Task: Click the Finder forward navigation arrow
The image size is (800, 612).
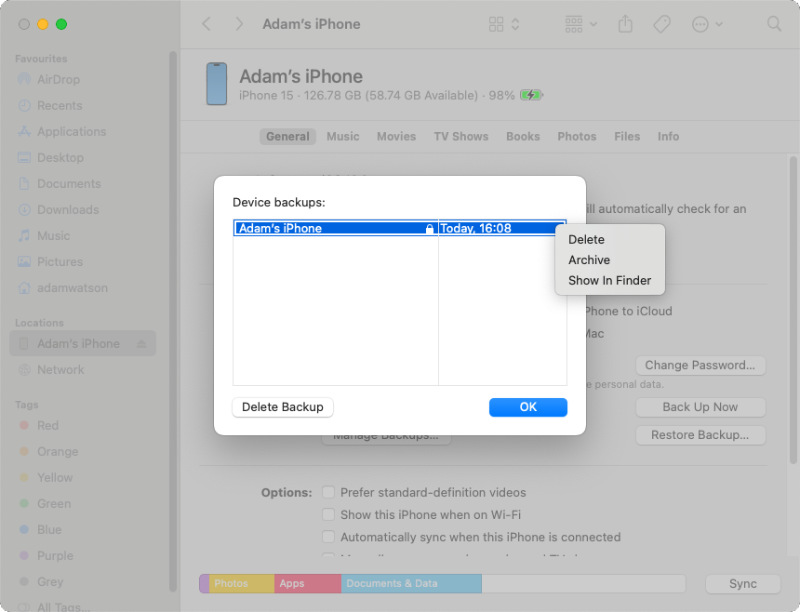Action: (x=238, y=24)
